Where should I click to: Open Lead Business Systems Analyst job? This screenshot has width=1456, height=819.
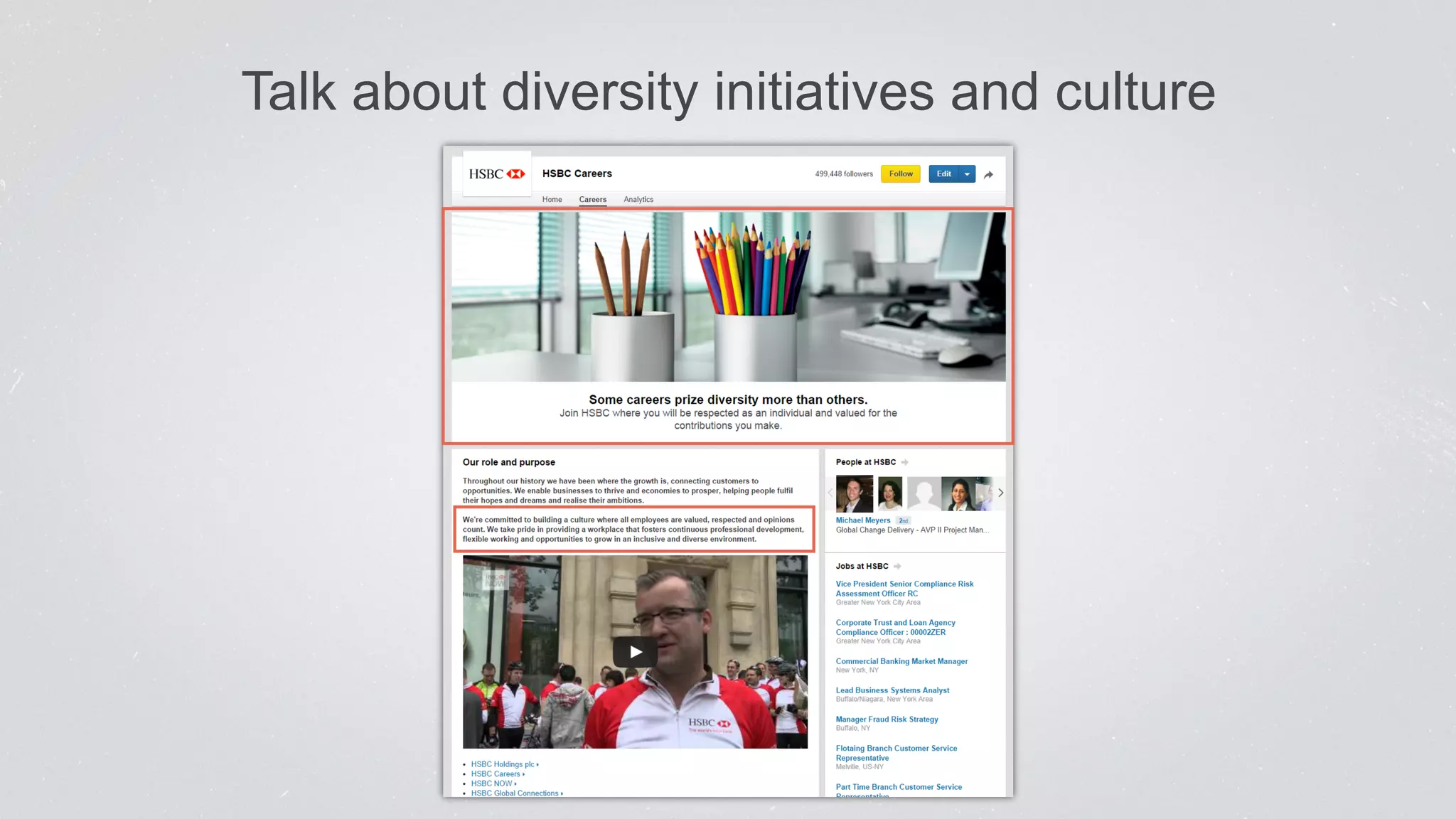pyautogui.click(x=892, y=690)
